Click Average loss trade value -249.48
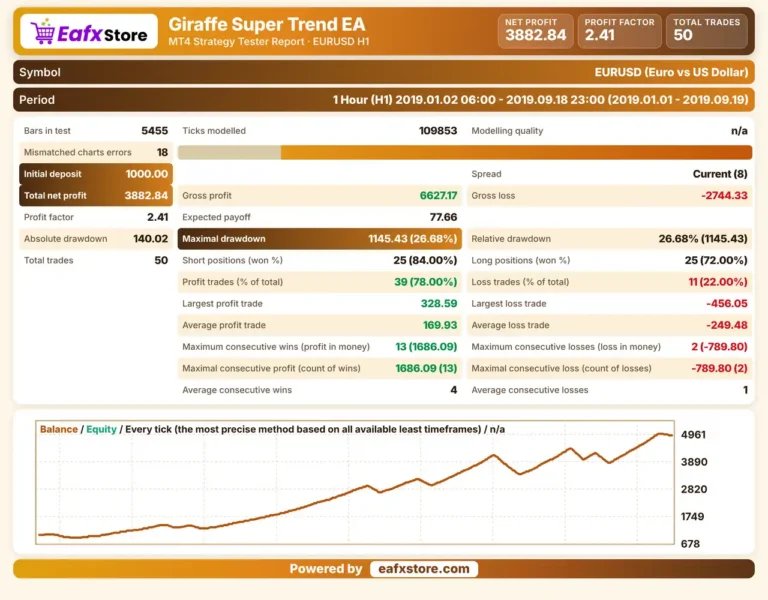Viewport: 768px width, 600px height. point(727,325)
